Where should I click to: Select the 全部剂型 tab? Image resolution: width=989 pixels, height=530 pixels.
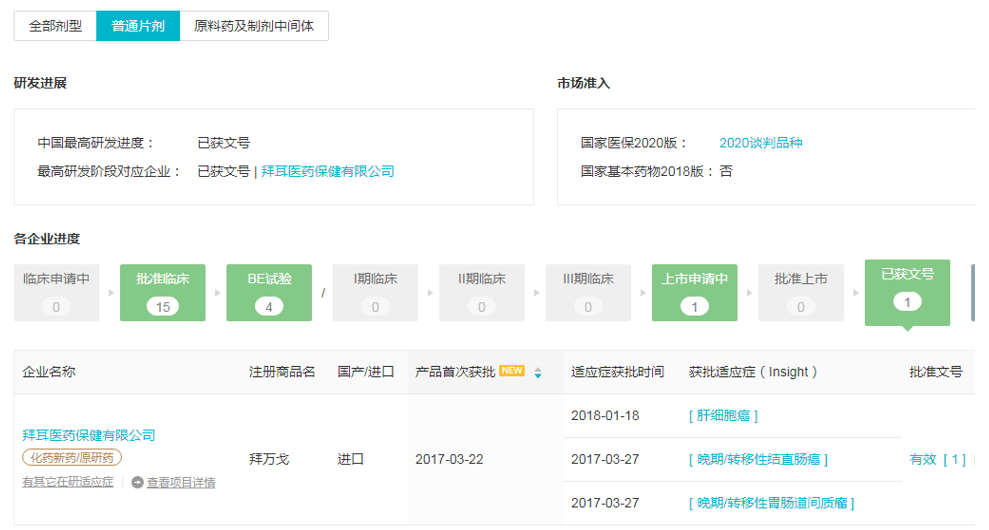(55, 26)
